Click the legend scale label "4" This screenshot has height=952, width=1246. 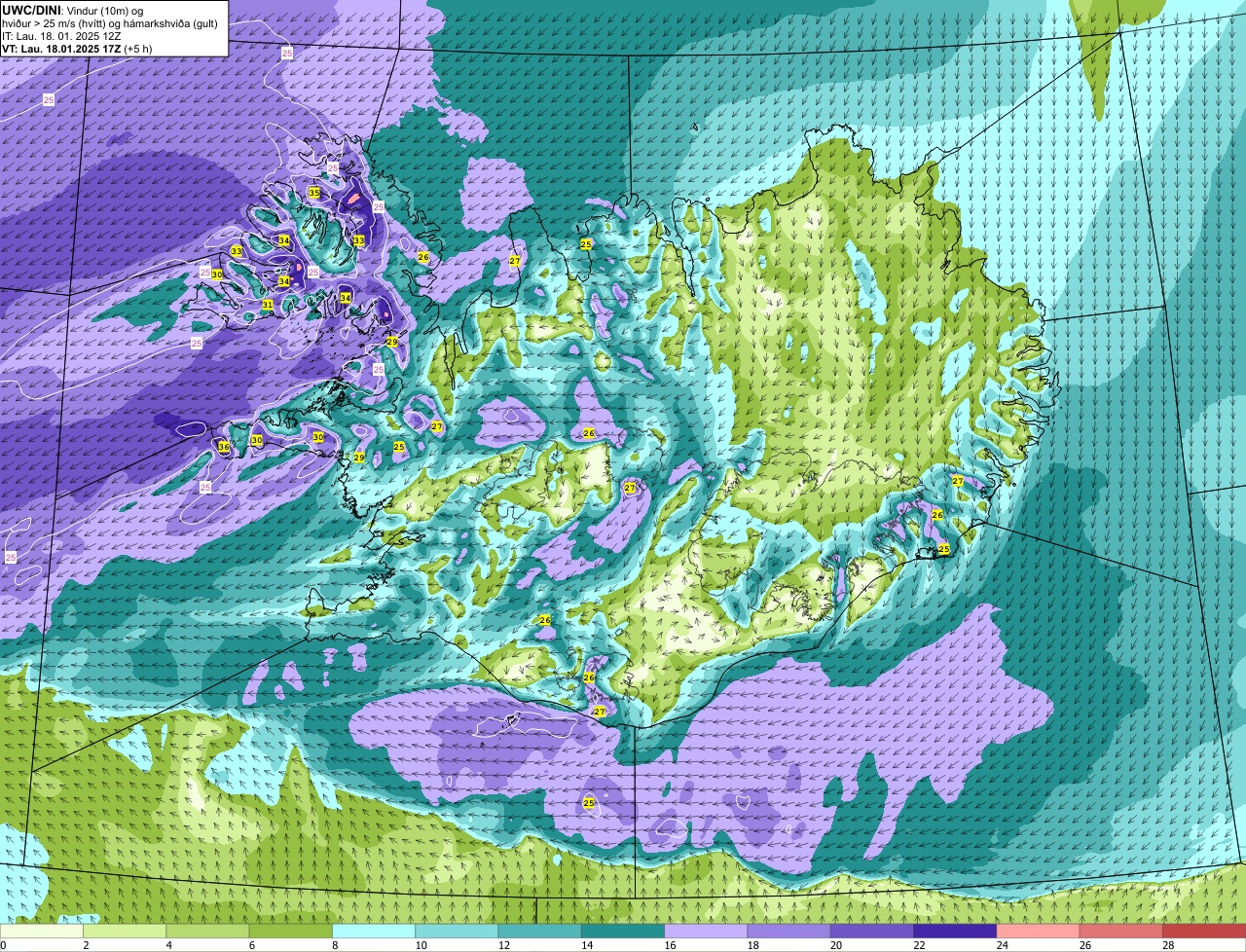pos(168,945)
